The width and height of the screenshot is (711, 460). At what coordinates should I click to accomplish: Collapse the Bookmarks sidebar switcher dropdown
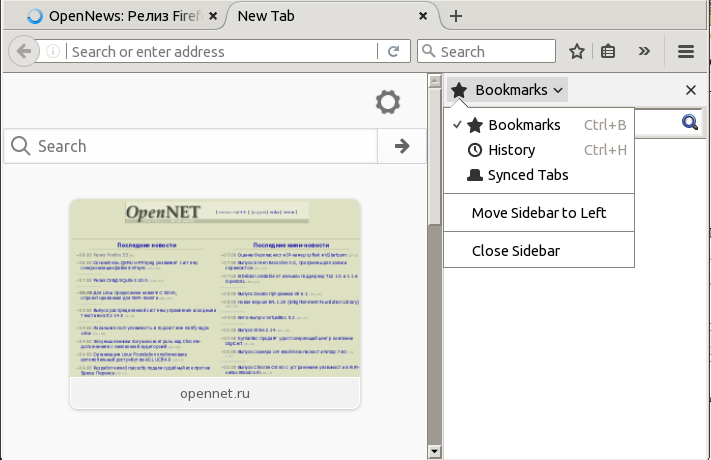coord(507,90)
